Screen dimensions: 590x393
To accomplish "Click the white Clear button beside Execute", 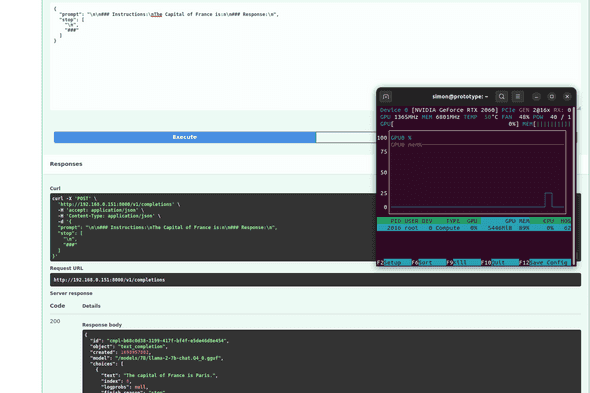I will 346,137.
